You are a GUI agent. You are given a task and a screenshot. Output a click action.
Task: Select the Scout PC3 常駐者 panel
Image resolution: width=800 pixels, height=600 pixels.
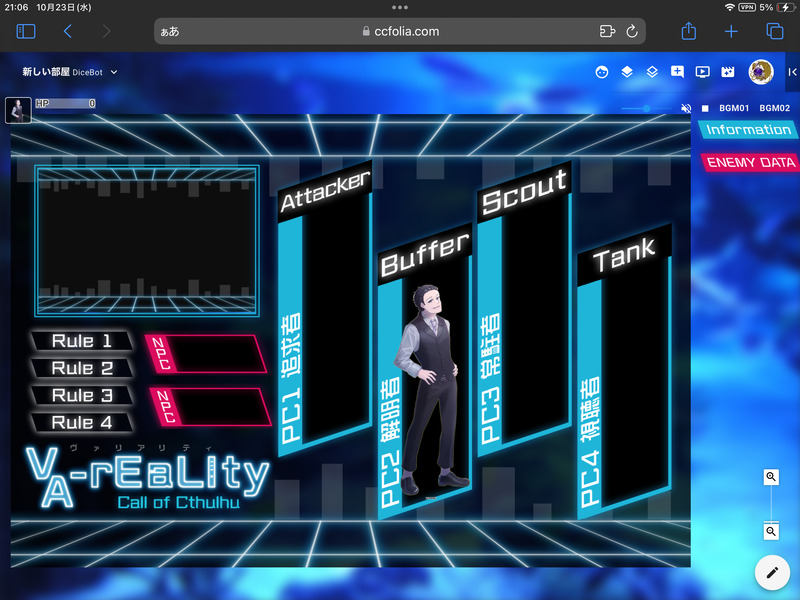click(x=524, y=309)
